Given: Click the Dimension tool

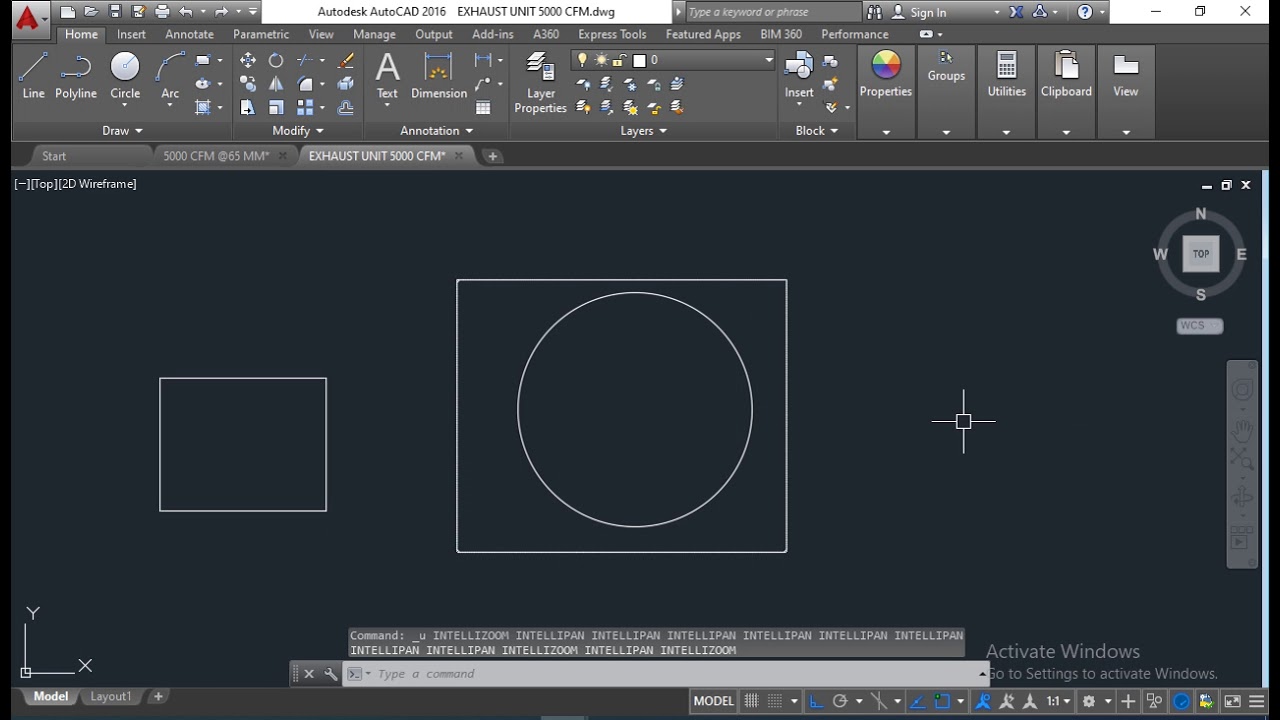Looking at the screenshot, I should 439,76.
